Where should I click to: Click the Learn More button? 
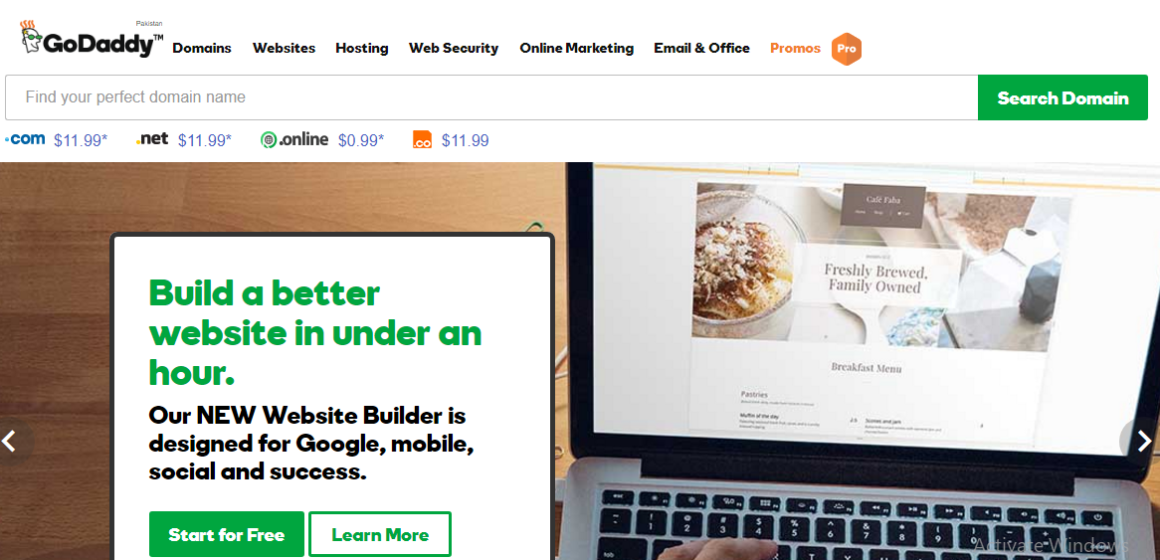(380, 534)
